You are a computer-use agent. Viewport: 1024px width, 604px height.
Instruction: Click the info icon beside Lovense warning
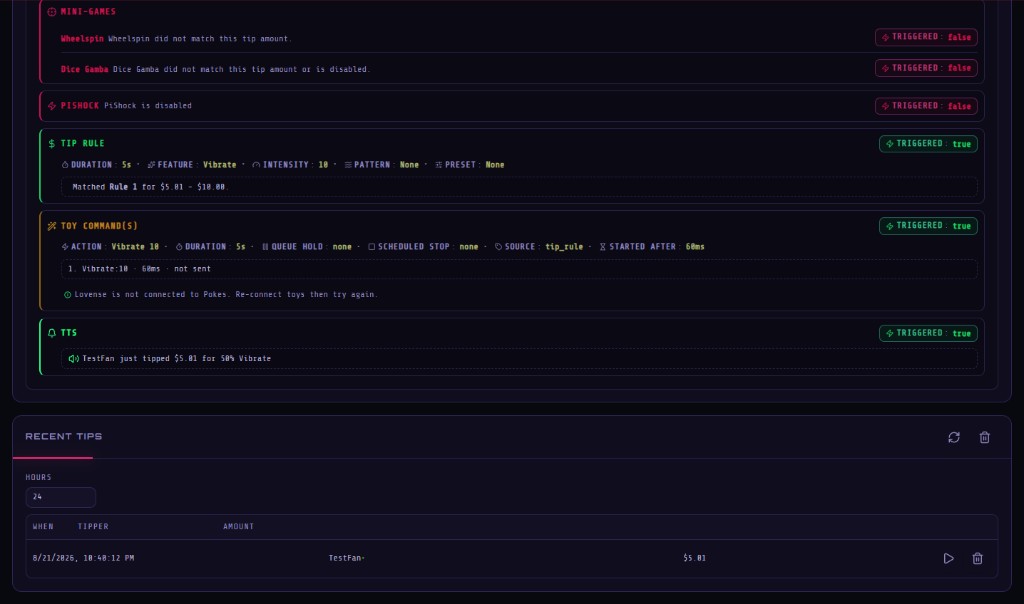tap(67, 294)
